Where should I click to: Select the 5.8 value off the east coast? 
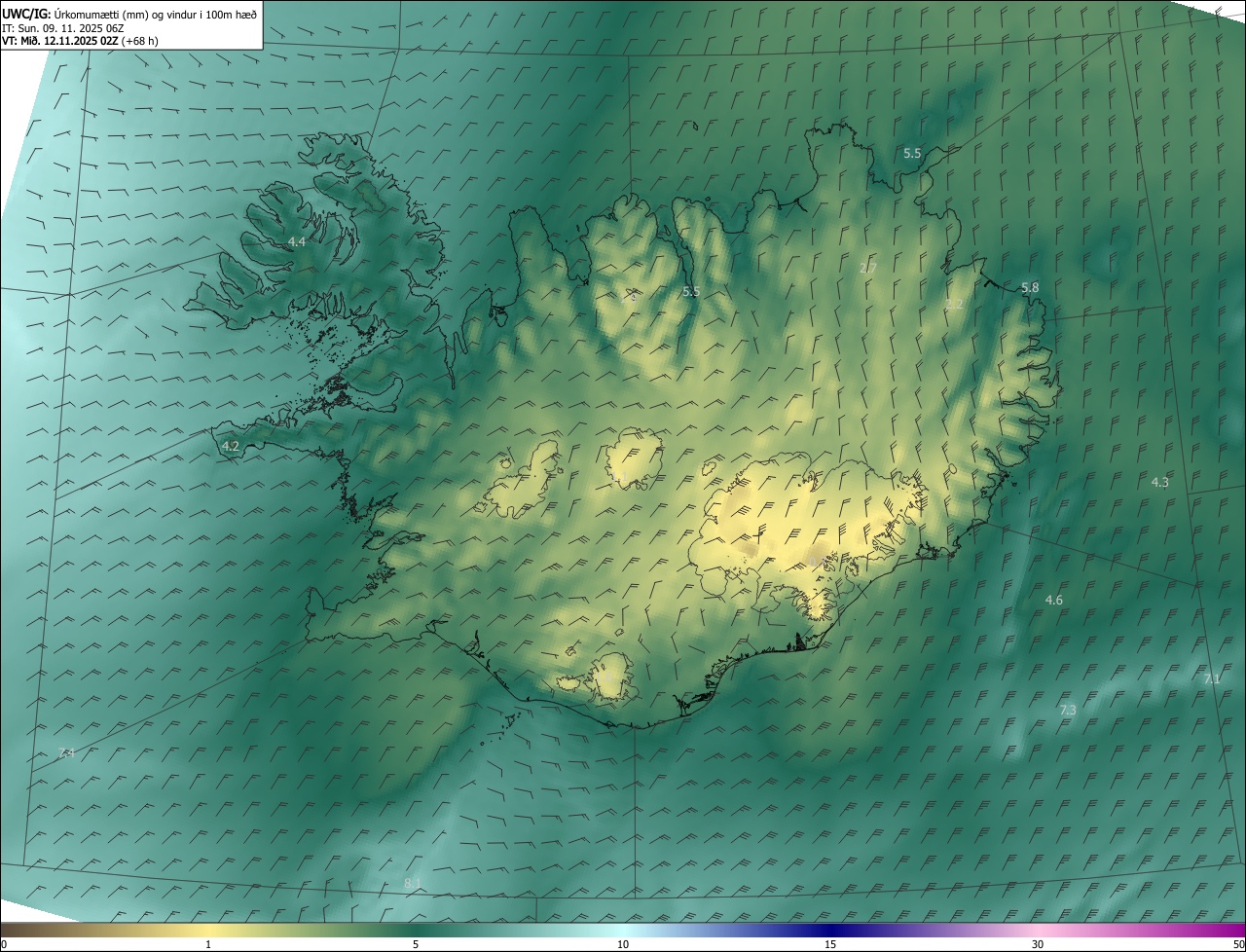pos(1030,288)
